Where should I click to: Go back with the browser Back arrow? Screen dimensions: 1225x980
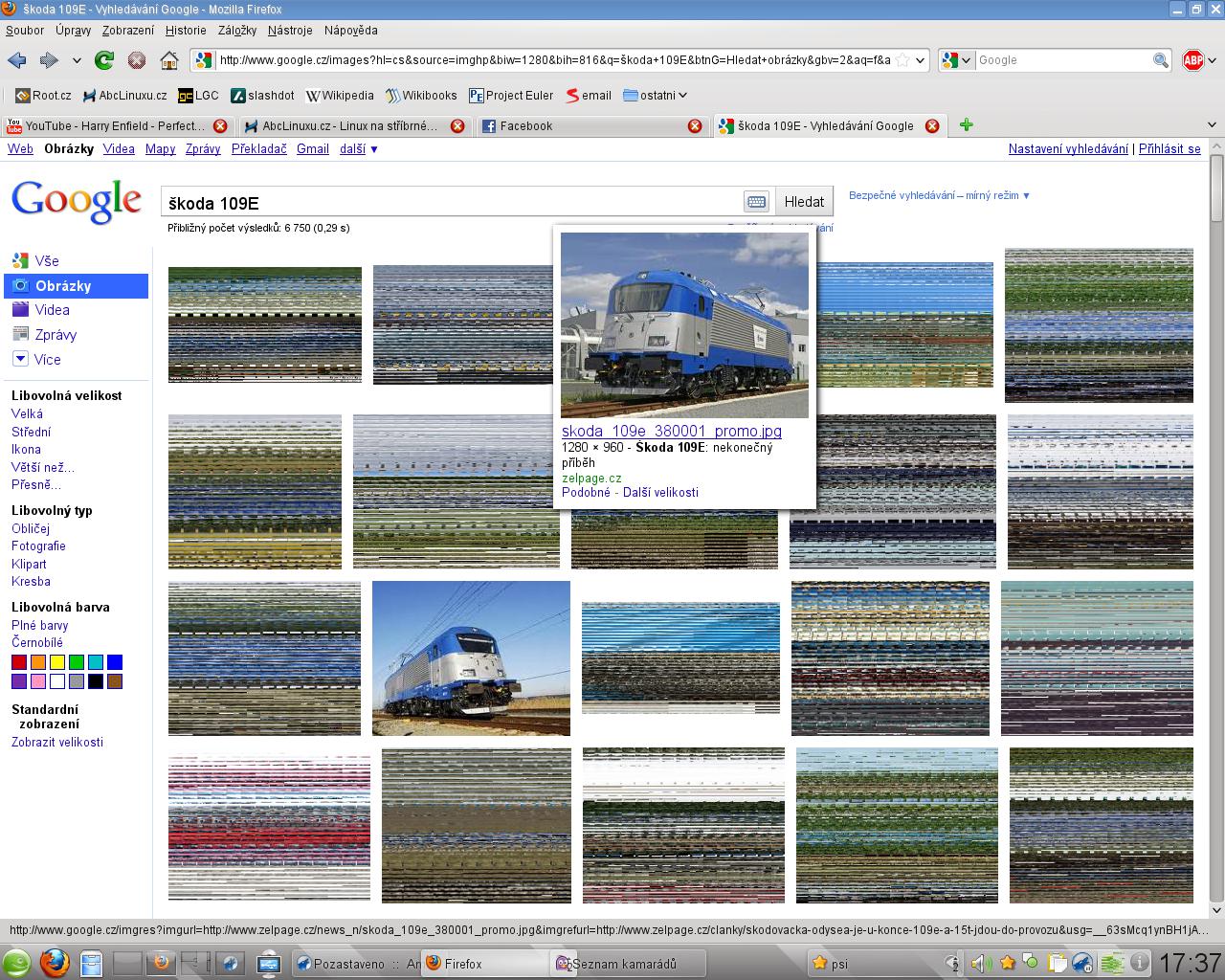click(17, 60)
